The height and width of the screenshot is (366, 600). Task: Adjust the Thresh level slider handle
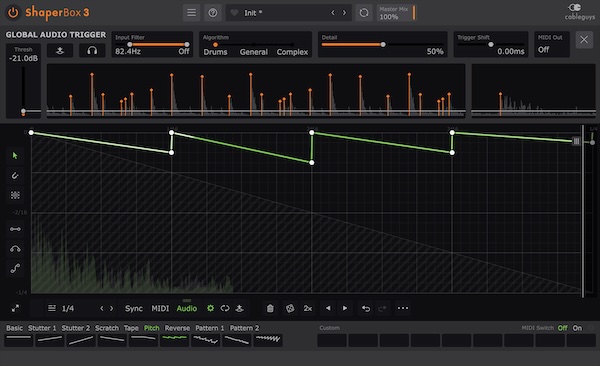tap(23, 111)
